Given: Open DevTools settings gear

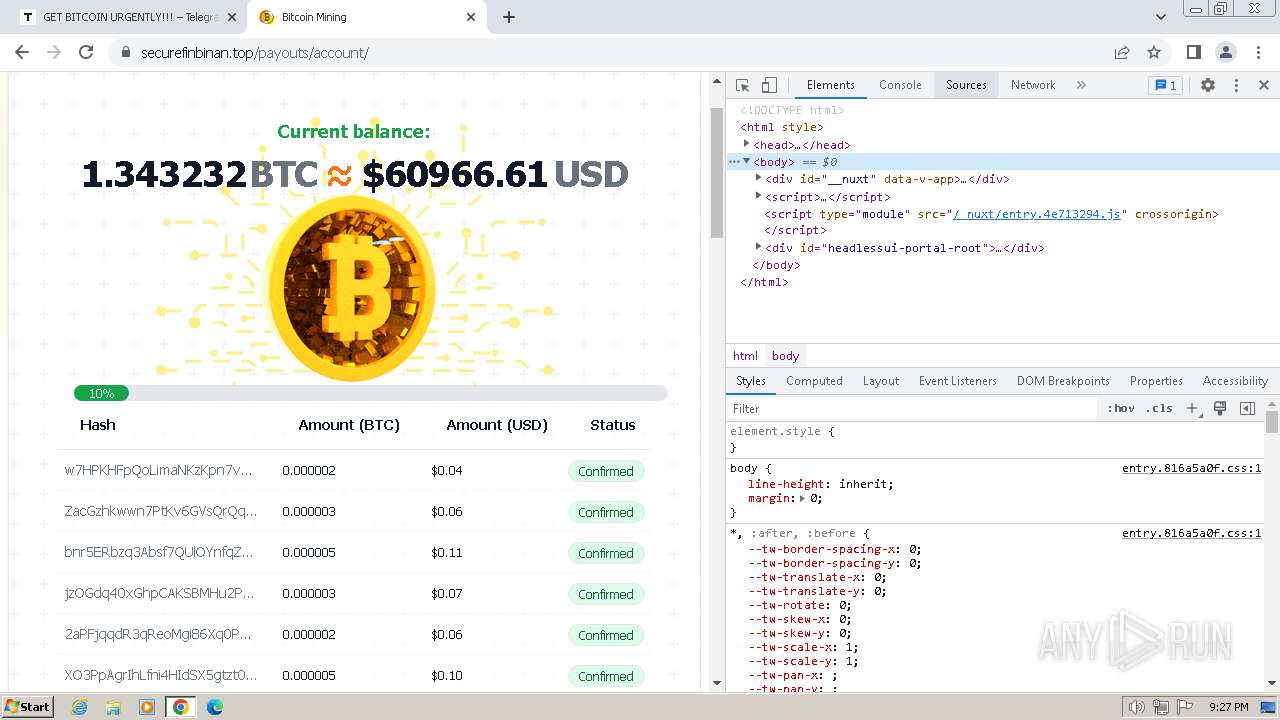Looking at the screenshot, I should click(x=1208, y=85).
